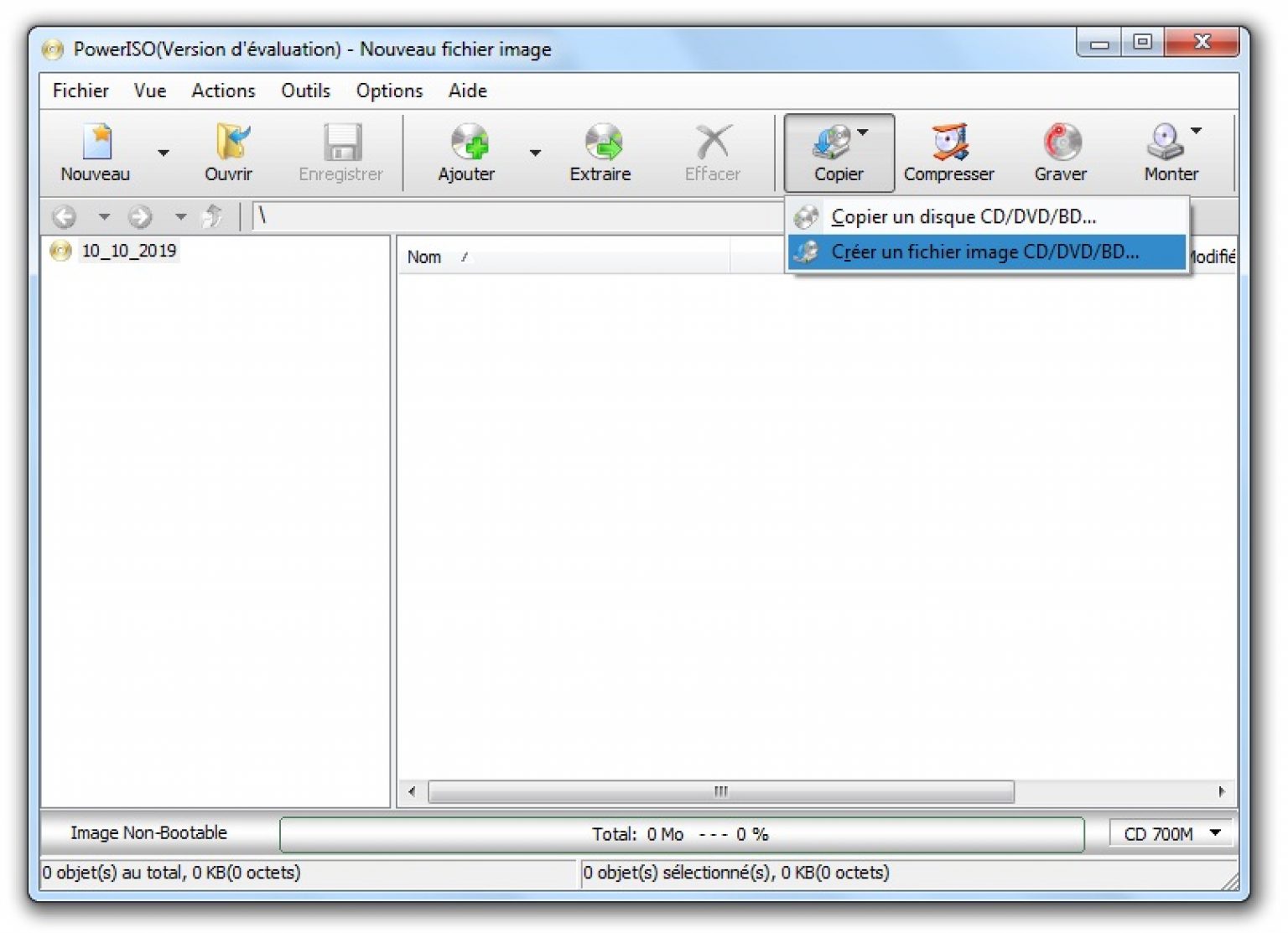Sort files by the Nom column header
Image resolution: width=1288 pixels, height=933 pixels.
click(426, 257)
